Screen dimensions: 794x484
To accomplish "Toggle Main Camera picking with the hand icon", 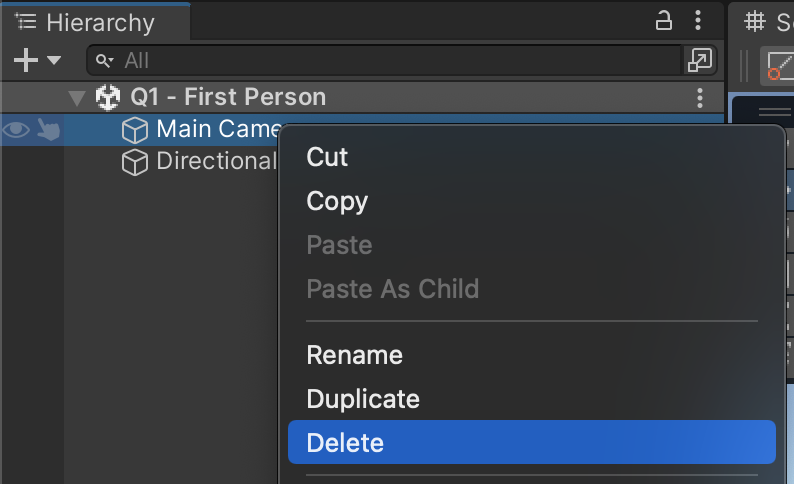I will click(47, 129).
